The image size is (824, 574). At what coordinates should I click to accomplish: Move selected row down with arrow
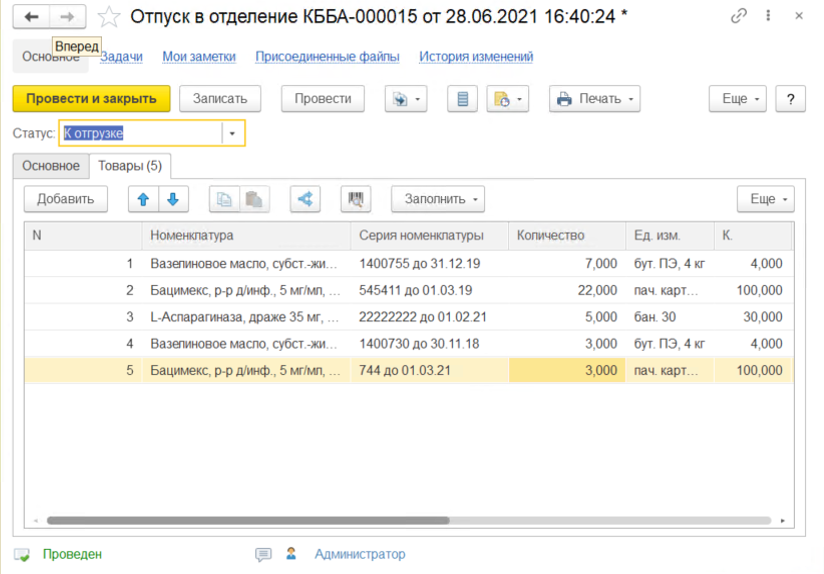pos(173,199)
